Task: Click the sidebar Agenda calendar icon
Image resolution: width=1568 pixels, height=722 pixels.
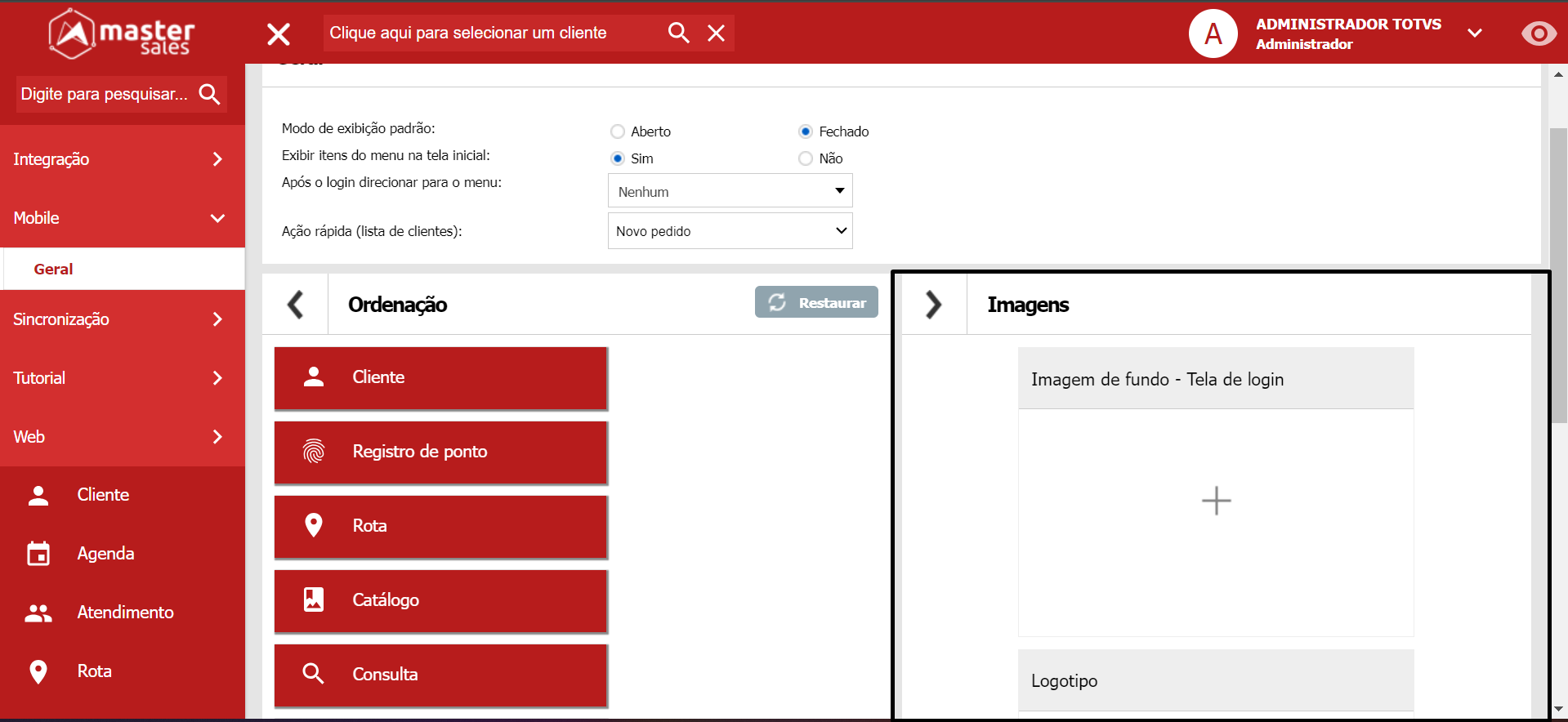Action: coord(38,554)
